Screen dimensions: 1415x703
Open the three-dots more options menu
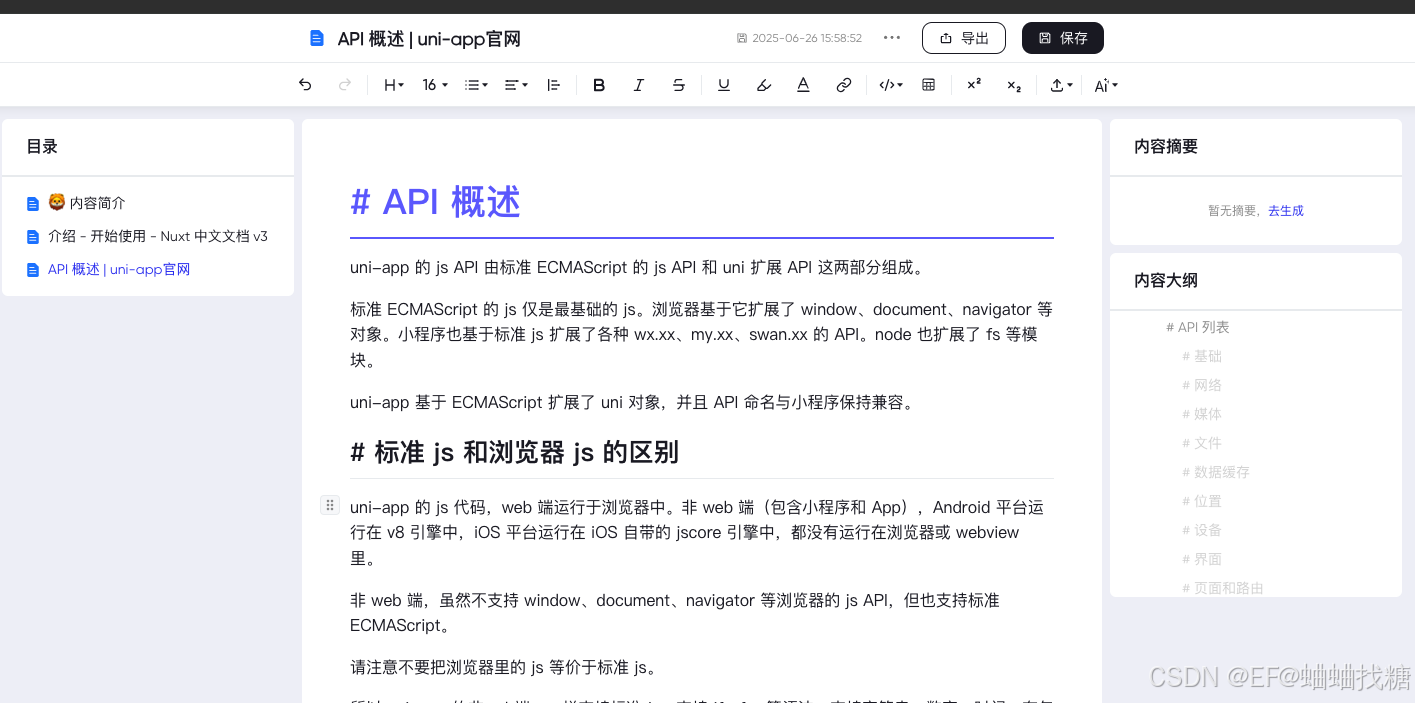[892, 38]
